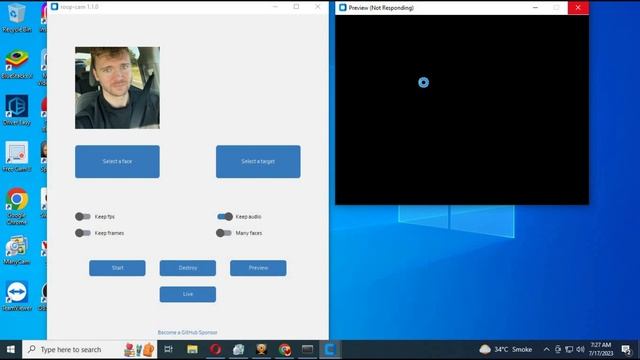Screen dimensions: 640x360
Task: Click the Destroy button
Action: [x=188, y=268]
